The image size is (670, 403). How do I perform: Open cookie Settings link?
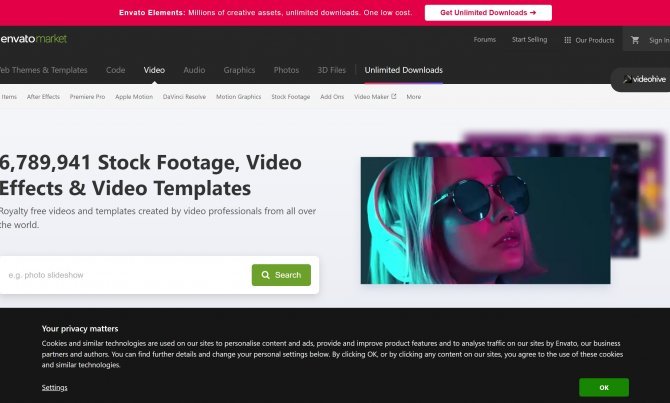click(54, 388)
